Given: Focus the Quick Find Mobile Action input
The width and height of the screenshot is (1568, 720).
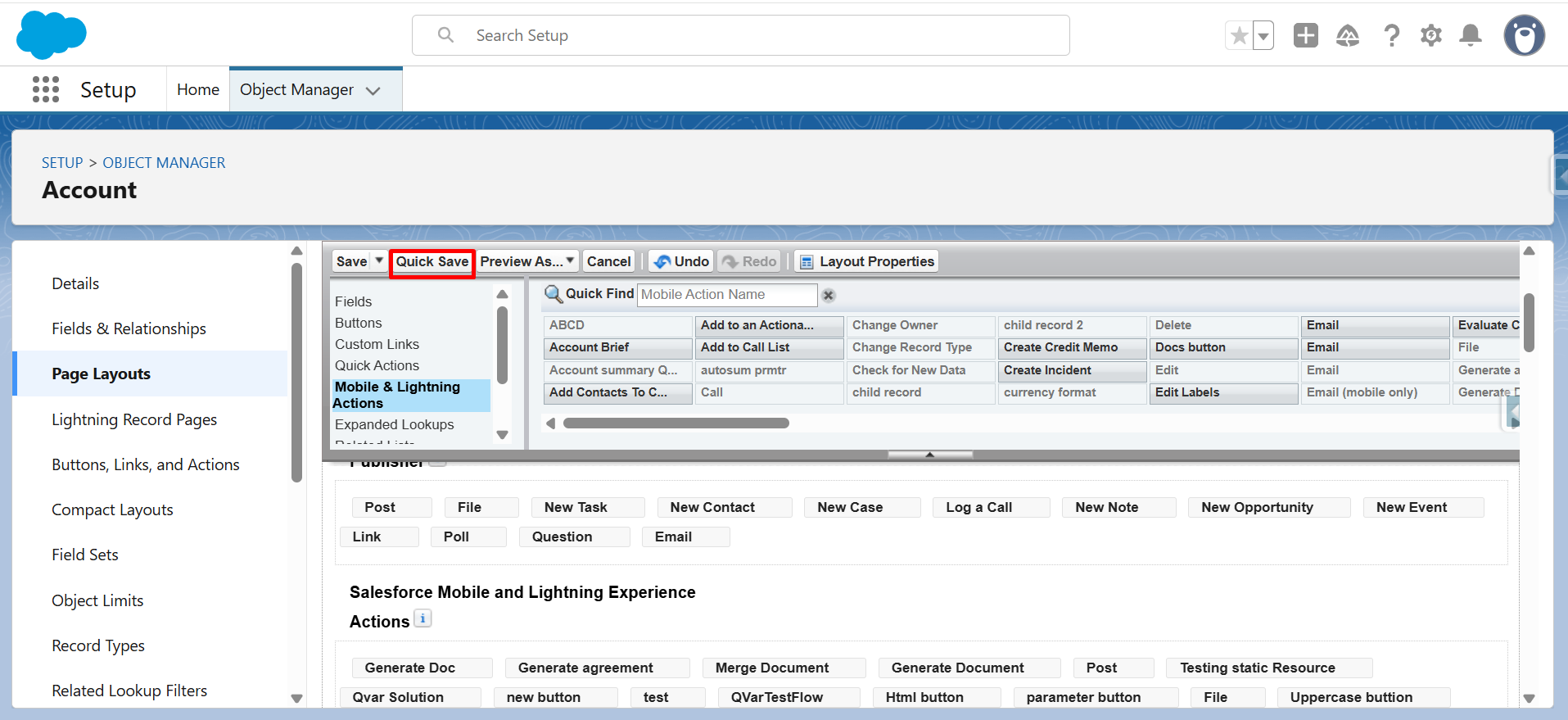Looking at the screenshot, I should 726,294.
